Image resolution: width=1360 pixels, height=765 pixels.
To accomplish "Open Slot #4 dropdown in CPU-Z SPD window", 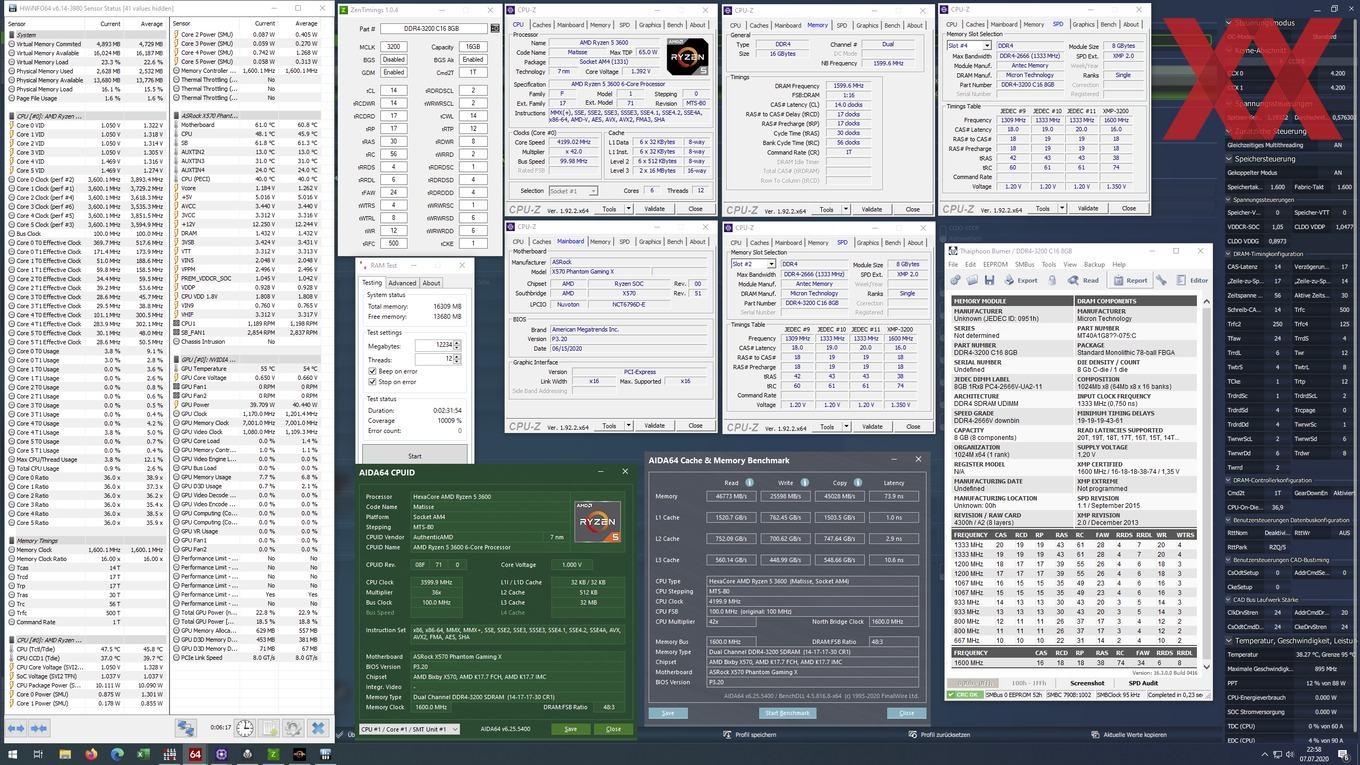I will (969, 46).
